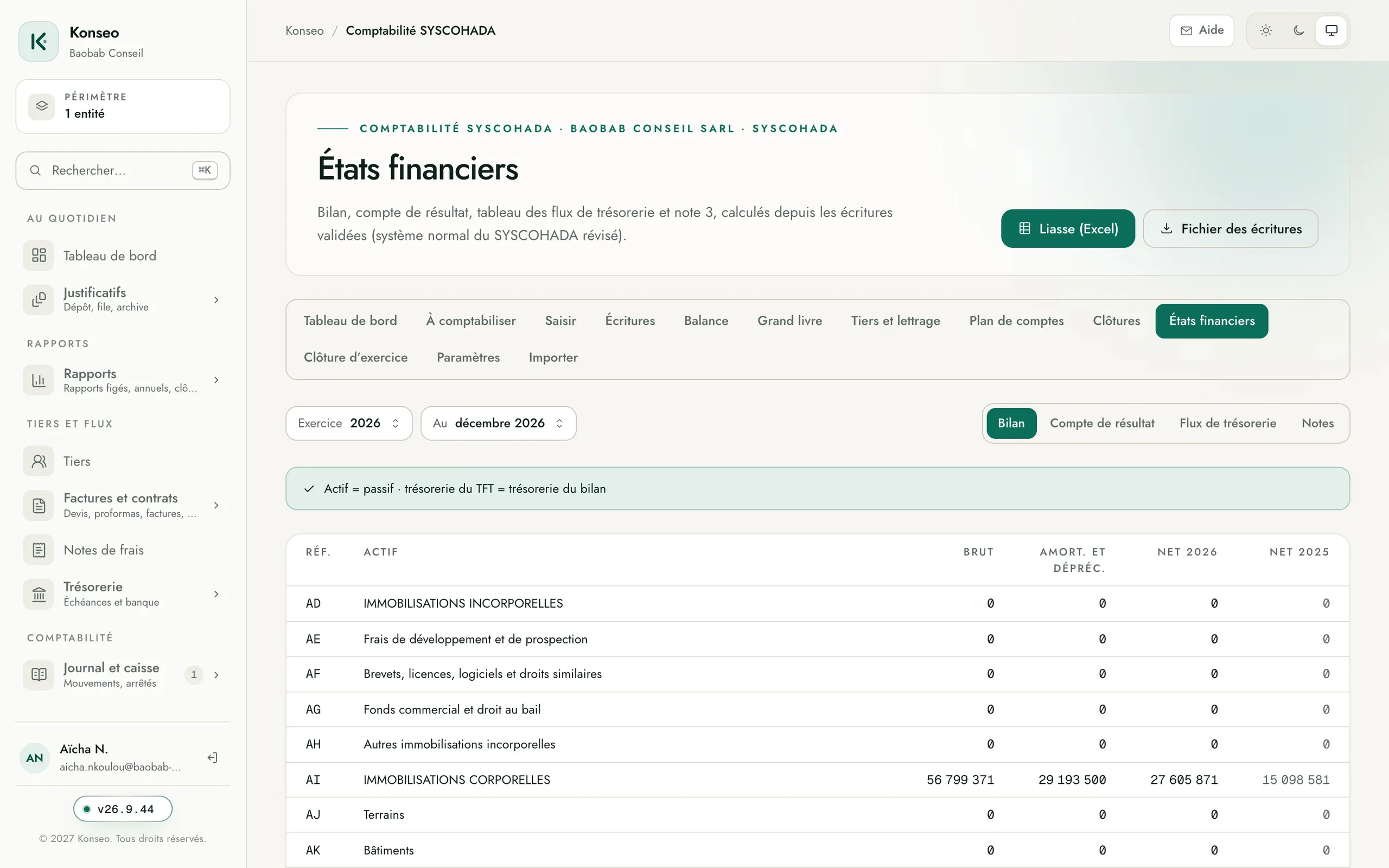Switch to light theme sun icon

tap(1266, 30)
